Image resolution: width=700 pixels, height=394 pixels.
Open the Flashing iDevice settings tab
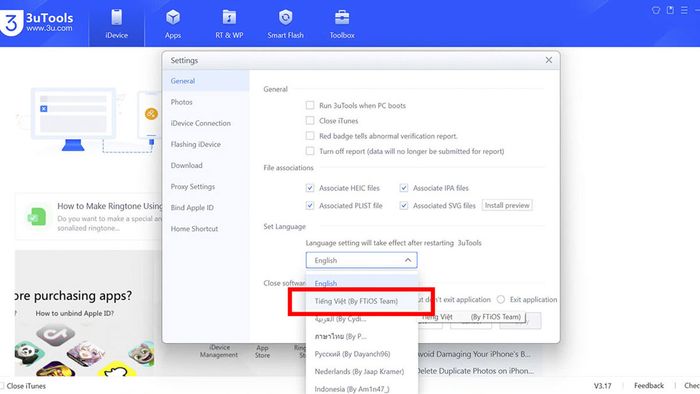(206, 144)
